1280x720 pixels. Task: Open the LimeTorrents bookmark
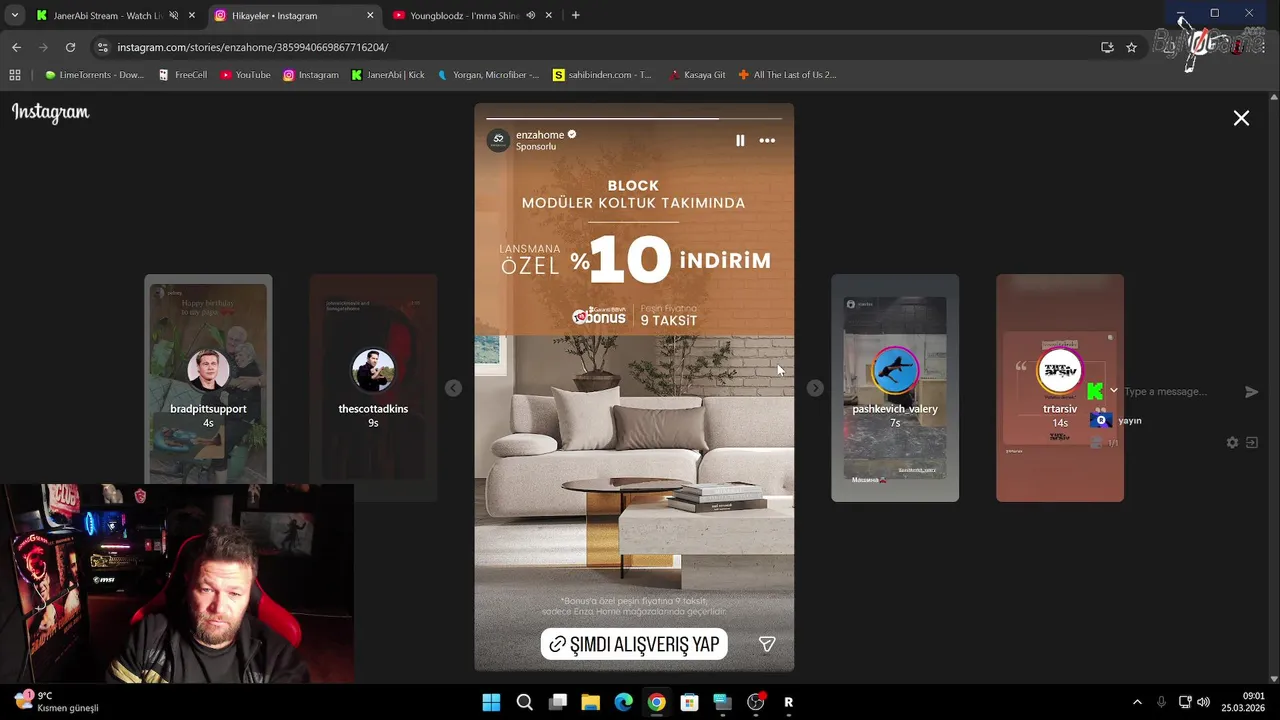94,75
